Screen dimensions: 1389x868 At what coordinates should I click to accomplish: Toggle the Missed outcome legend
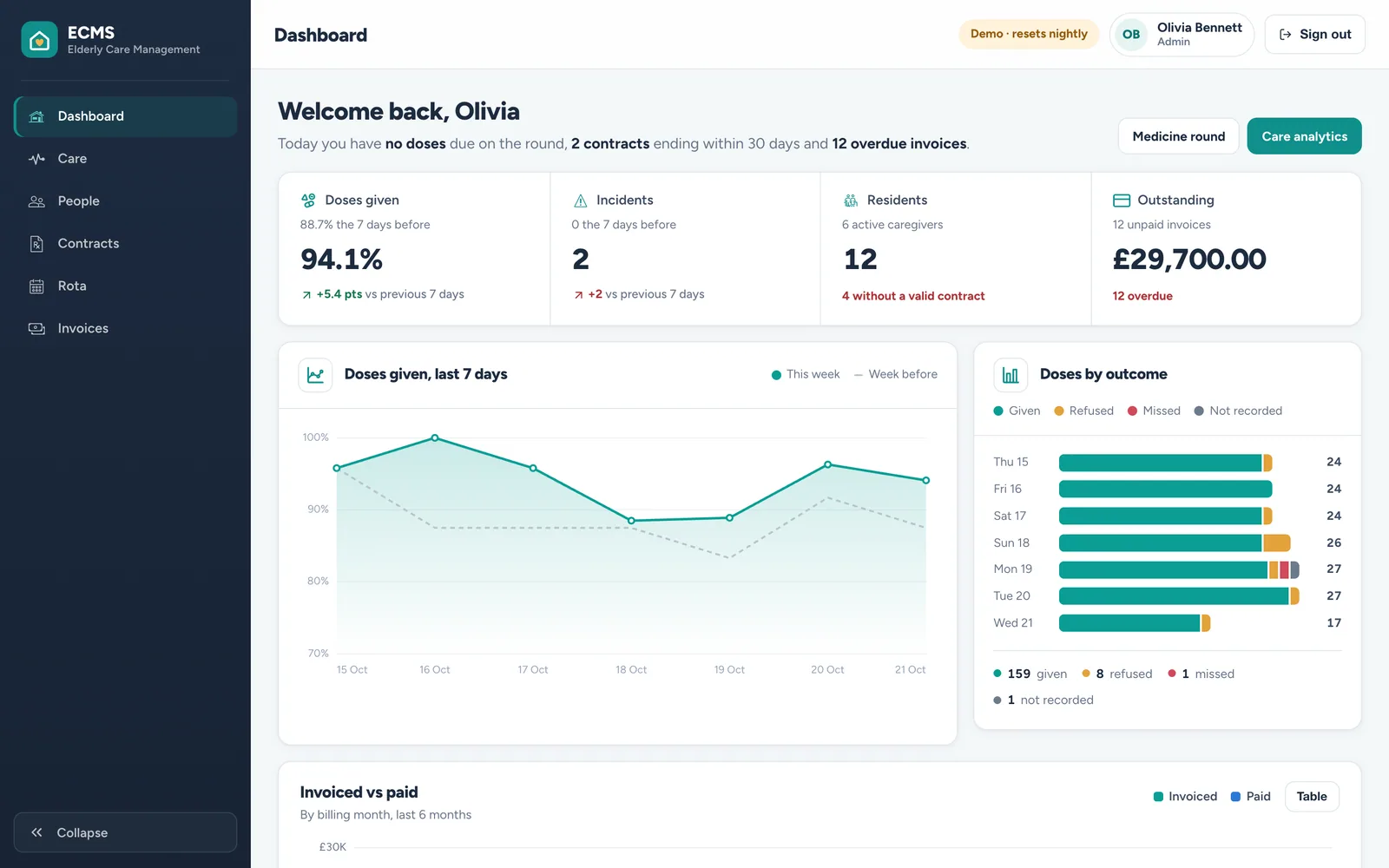1154,411
